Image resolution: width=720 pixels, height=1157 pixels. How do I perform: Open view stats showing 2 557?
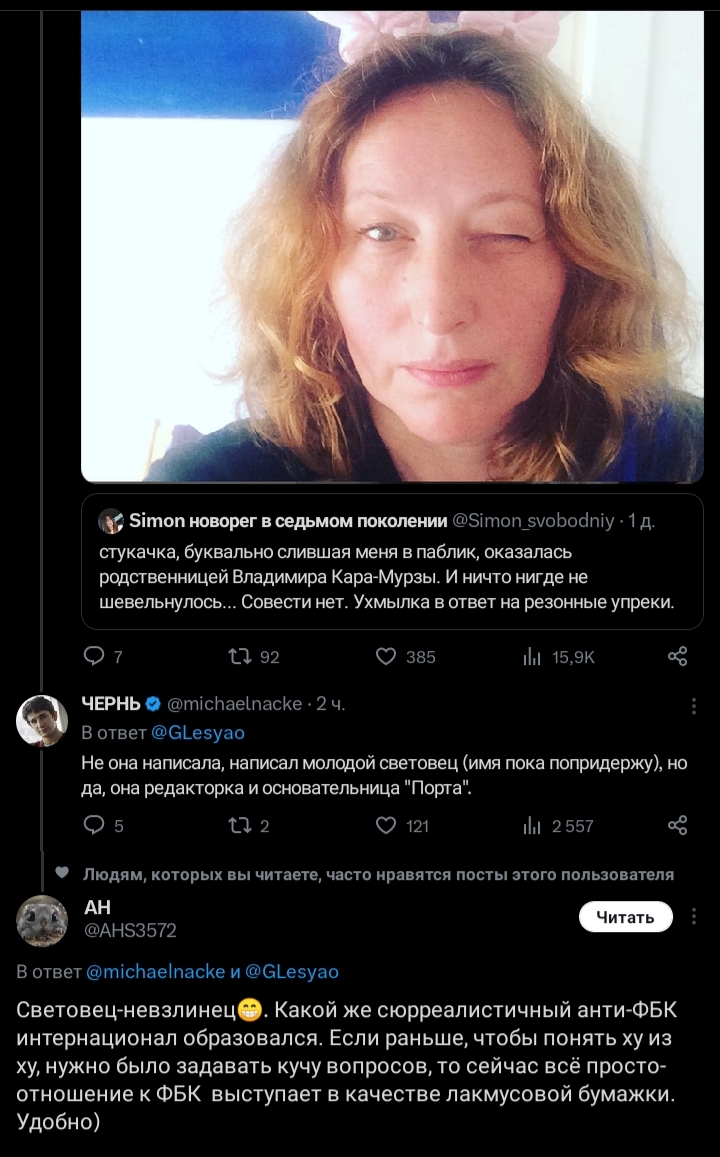click(x=531, y=825)
